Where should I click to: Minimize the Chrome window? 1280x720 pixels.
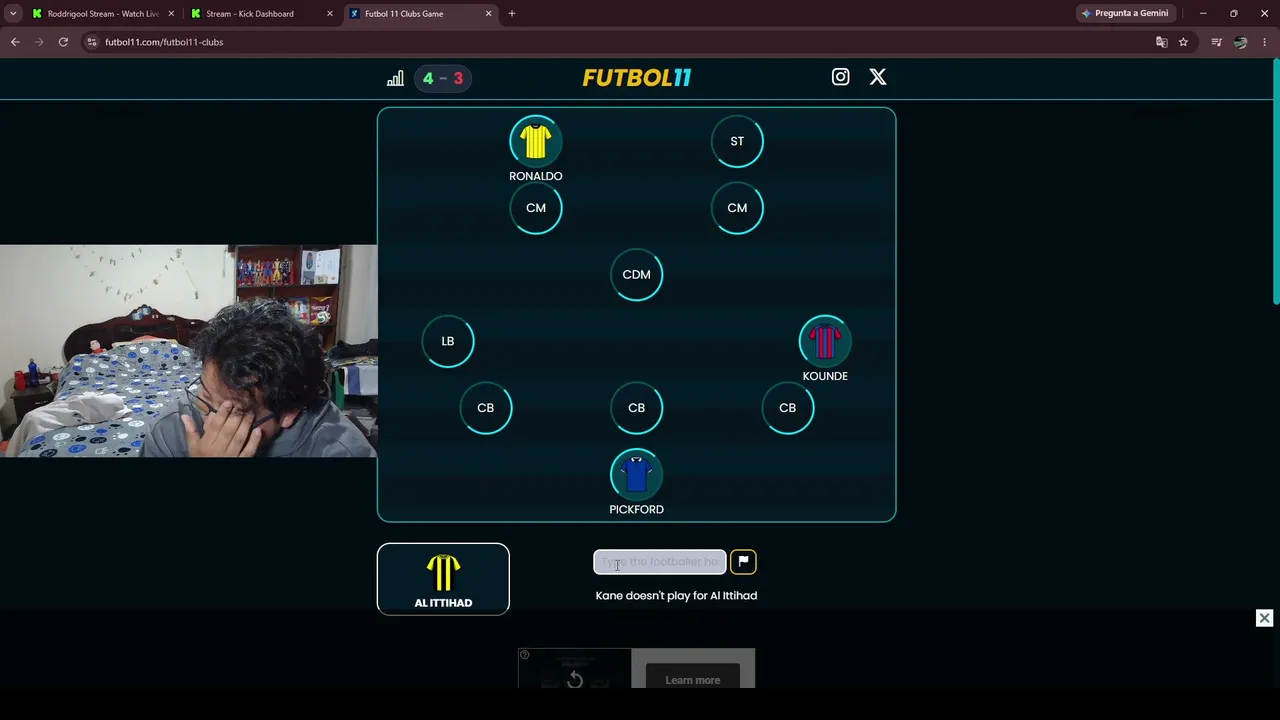[1203, 14]
